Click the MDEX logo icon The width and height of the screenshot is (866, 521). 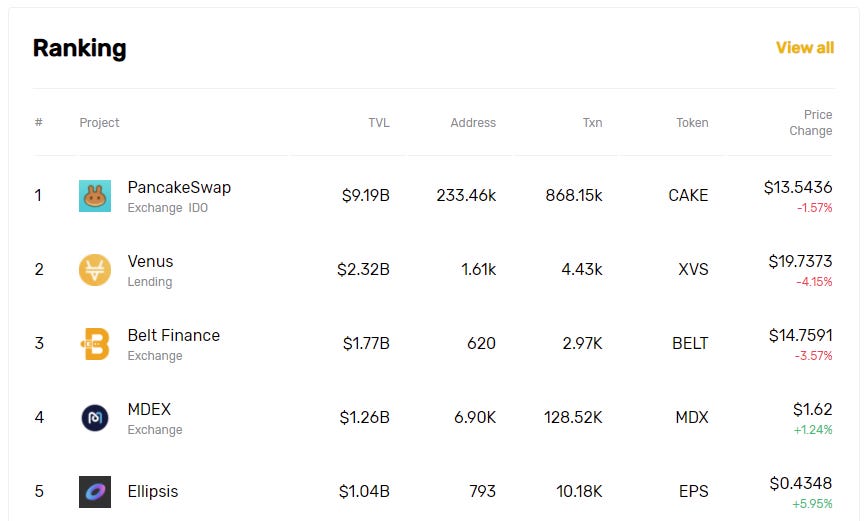(95, 418)
